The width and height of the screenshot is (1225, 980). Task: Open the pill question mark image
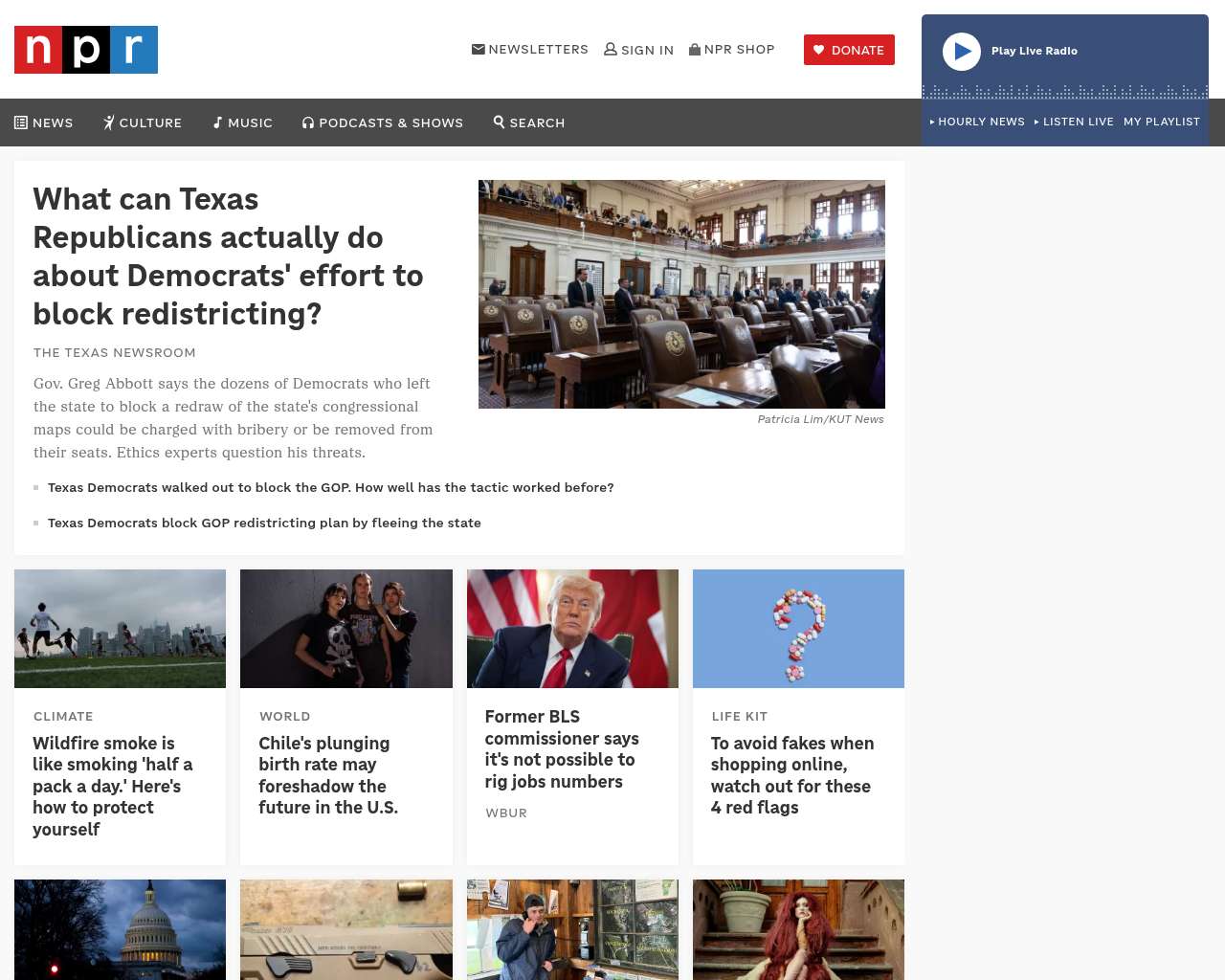click(x=798, y=629)
